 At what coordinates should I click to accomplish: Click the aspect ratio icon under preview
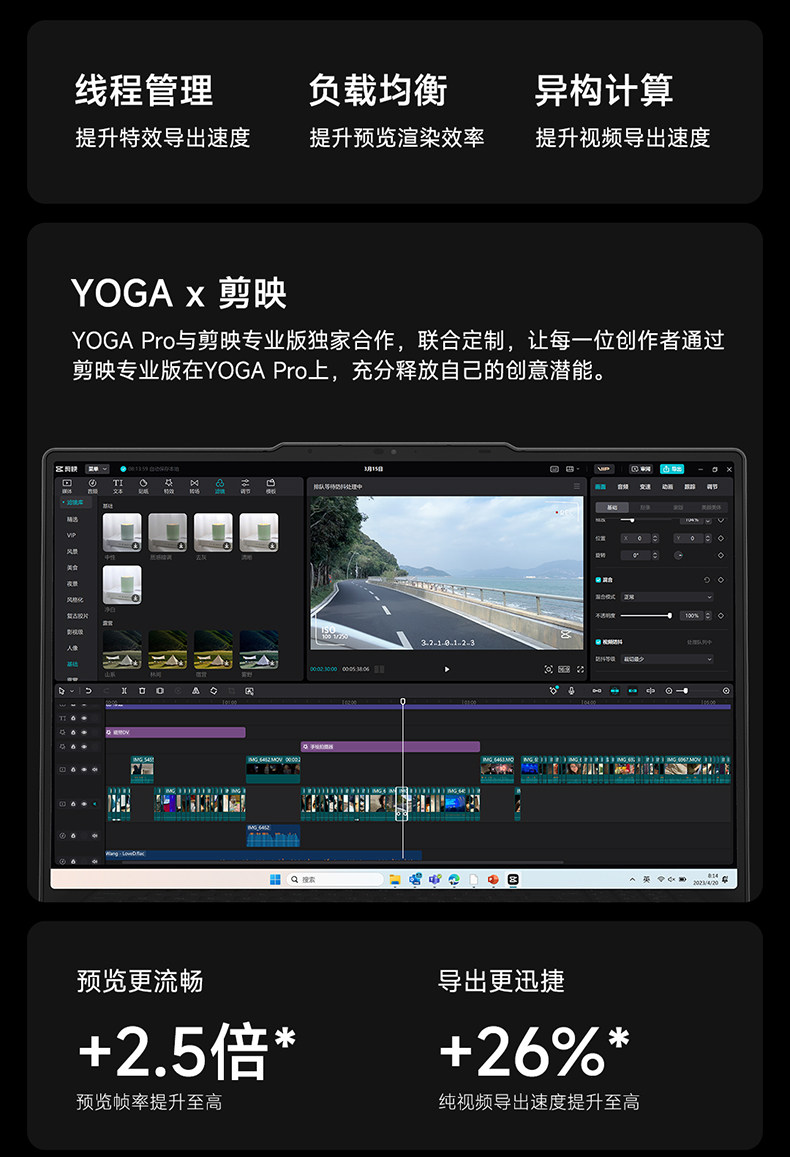564,669
